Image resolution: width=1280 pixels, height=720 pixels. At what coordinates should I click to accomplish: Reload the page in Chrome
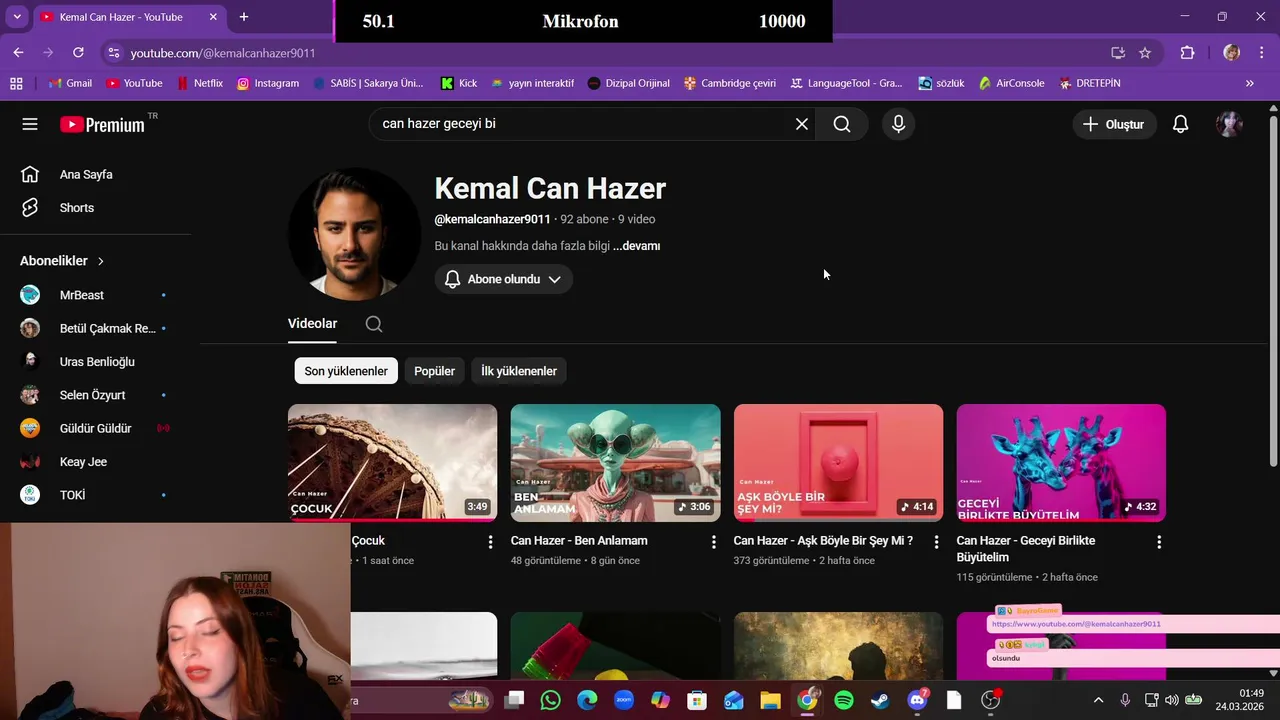78,52
